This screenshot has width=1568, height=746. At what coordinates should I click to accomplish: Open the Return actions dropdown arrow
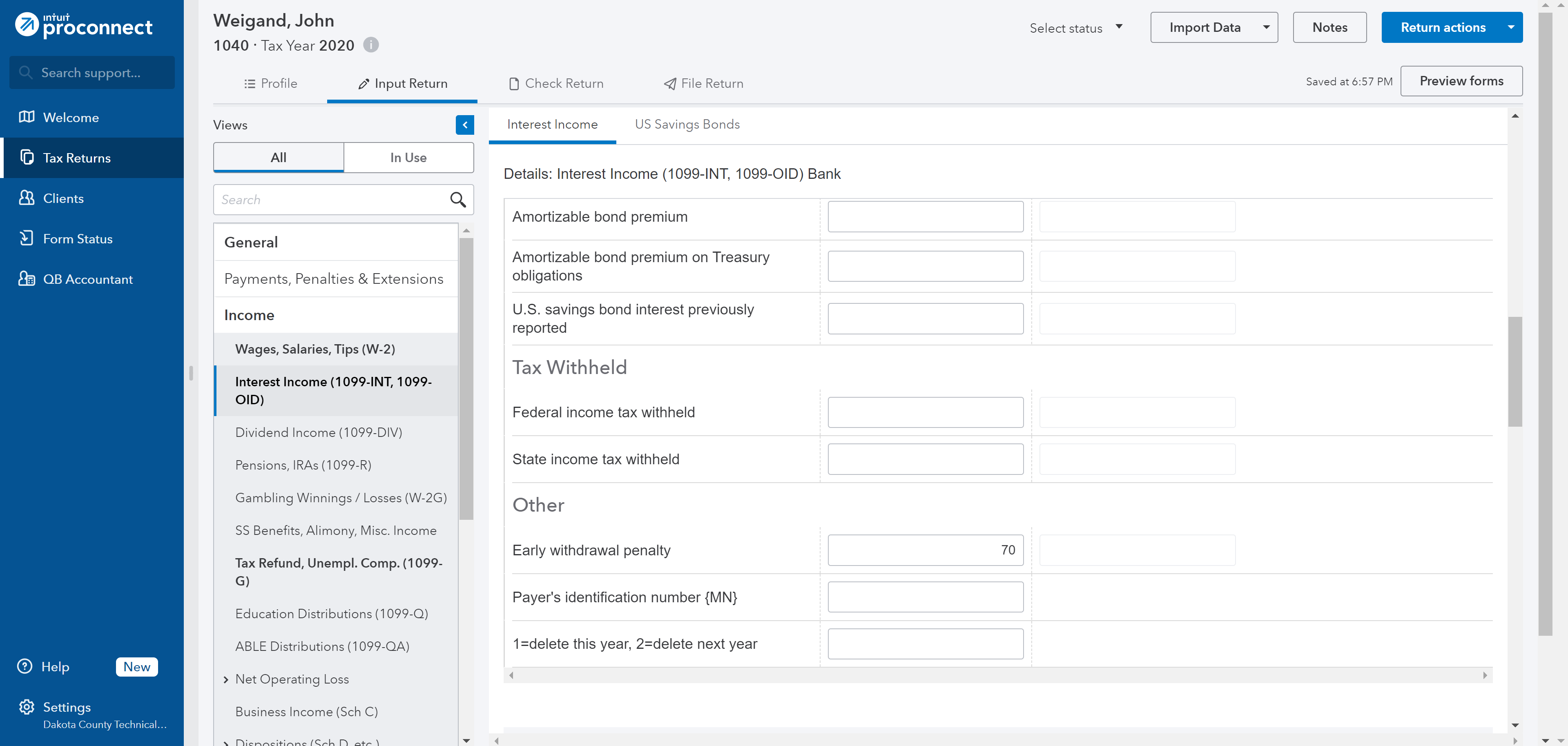point(1511,27)
